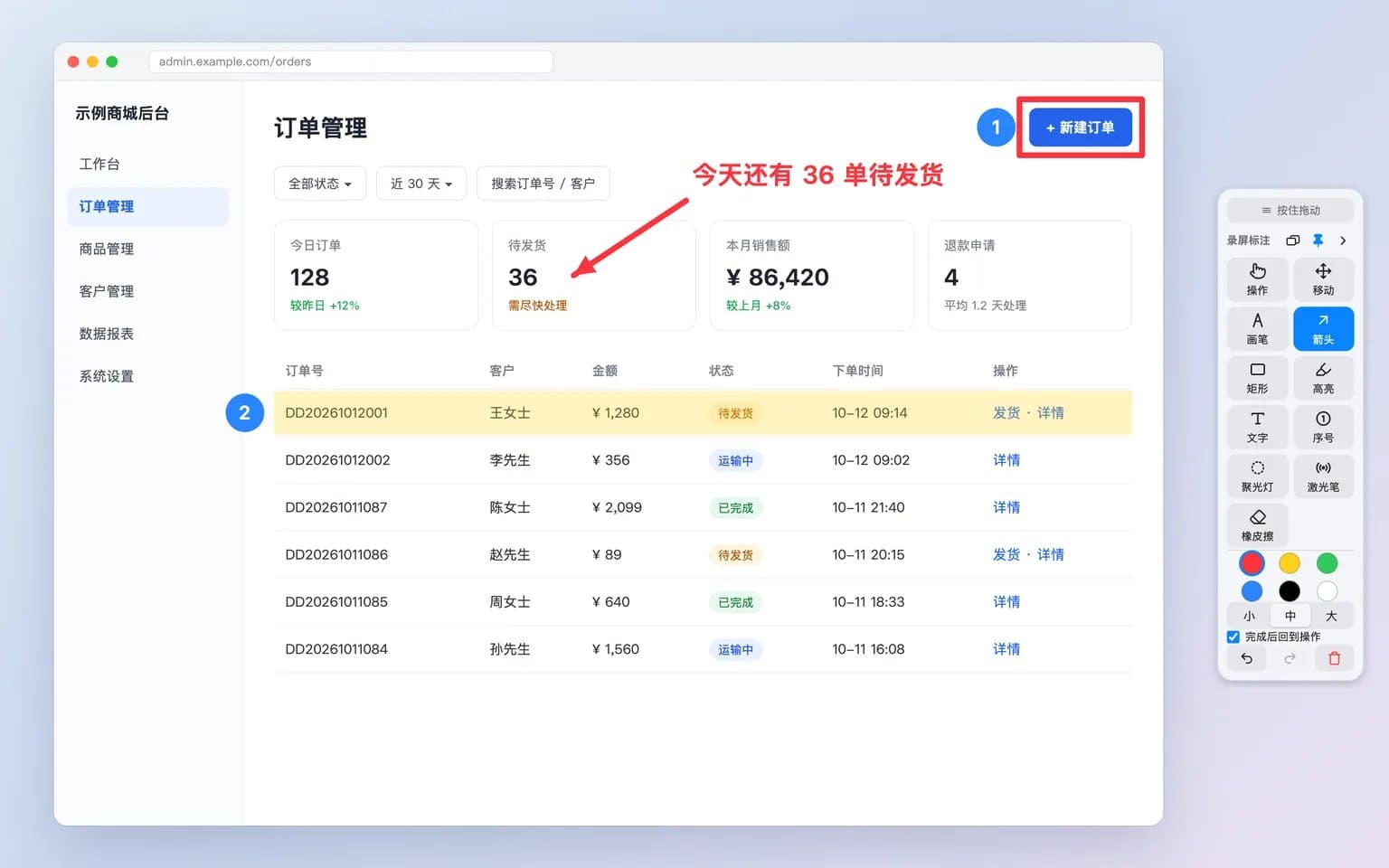
Task: Click the 按住拖动 drag handle bar
Action: coord(1290,210)
